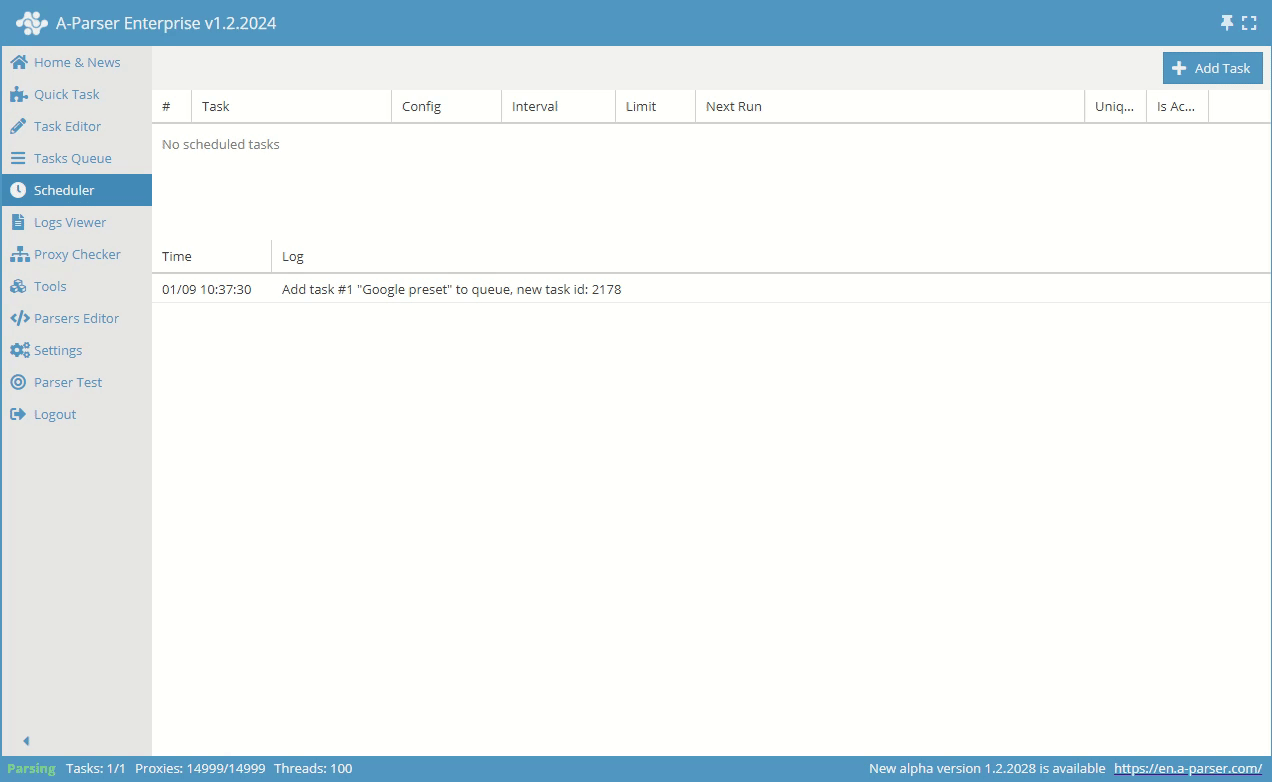Click the Time column header in log
The height and width of the screenshot is (782, 1272).
(177, 256)
